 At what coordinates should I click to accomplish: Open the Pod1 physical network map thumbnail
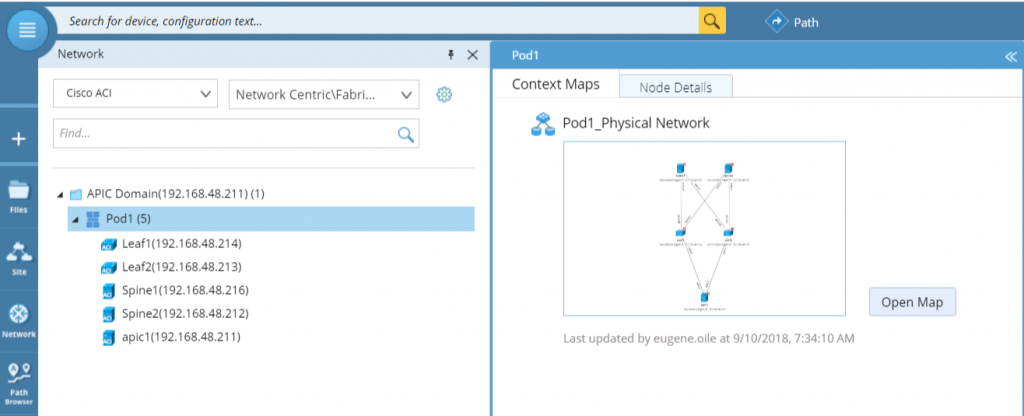point(704,229)
